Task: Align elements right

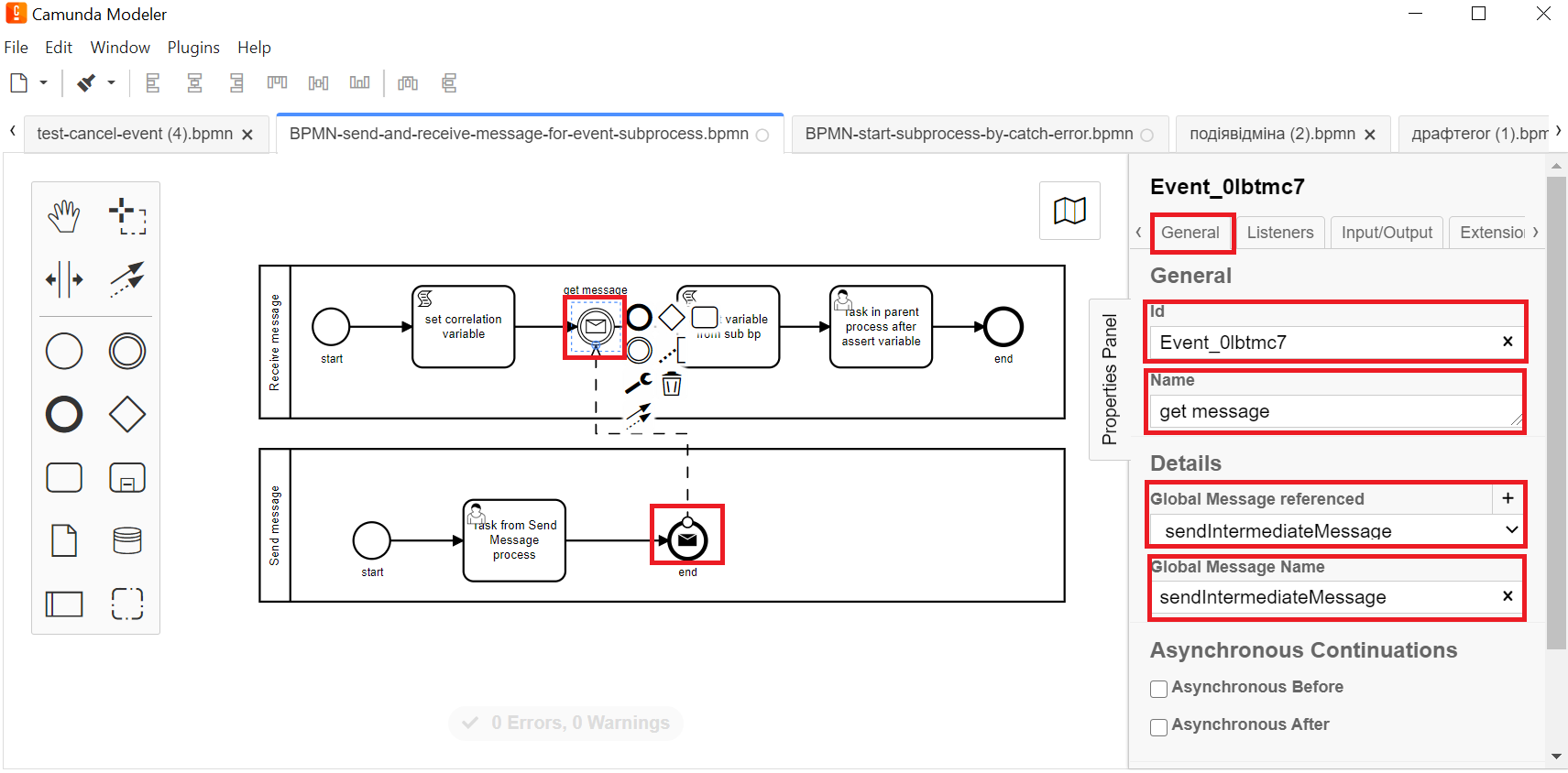Action: [236, 83]
